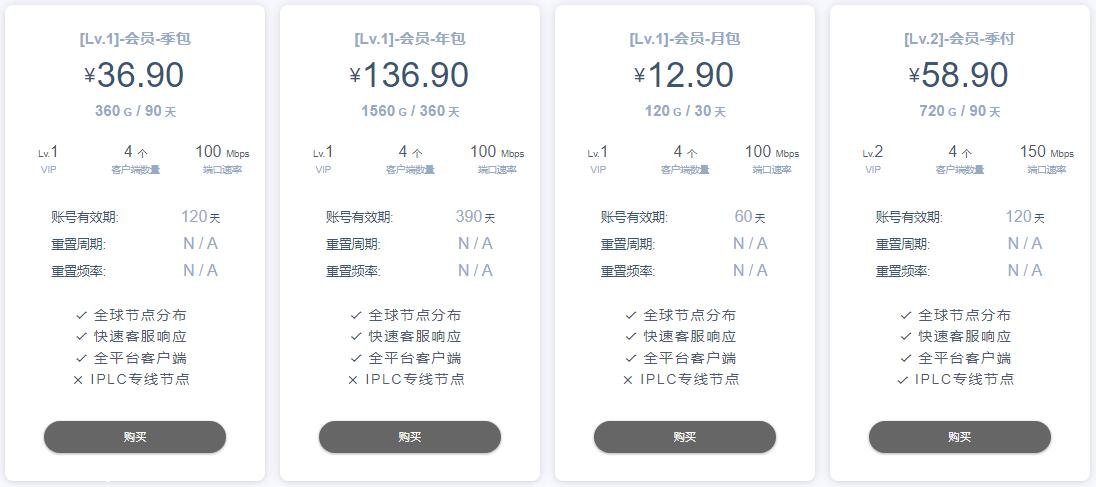Purchase the Lv.2 季付 membership plan

pos(960,437)
